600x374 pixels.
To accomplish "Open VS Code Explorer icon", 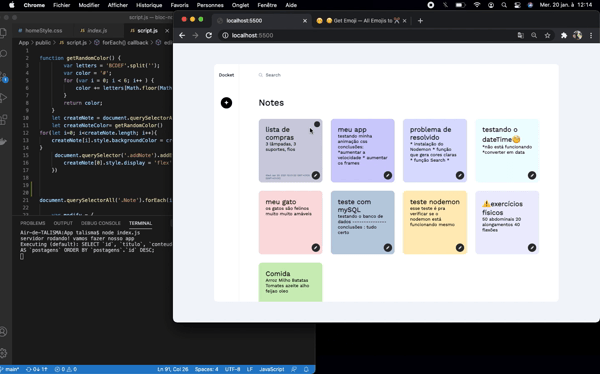I will point(3,32).
